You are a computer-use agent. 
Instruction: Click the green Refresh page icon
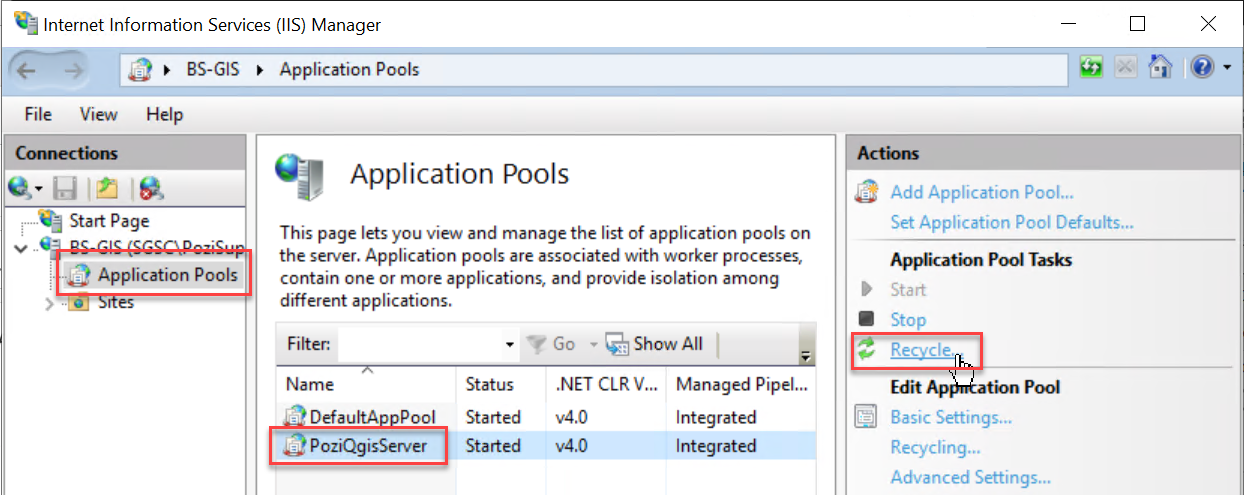[1091, 68]
